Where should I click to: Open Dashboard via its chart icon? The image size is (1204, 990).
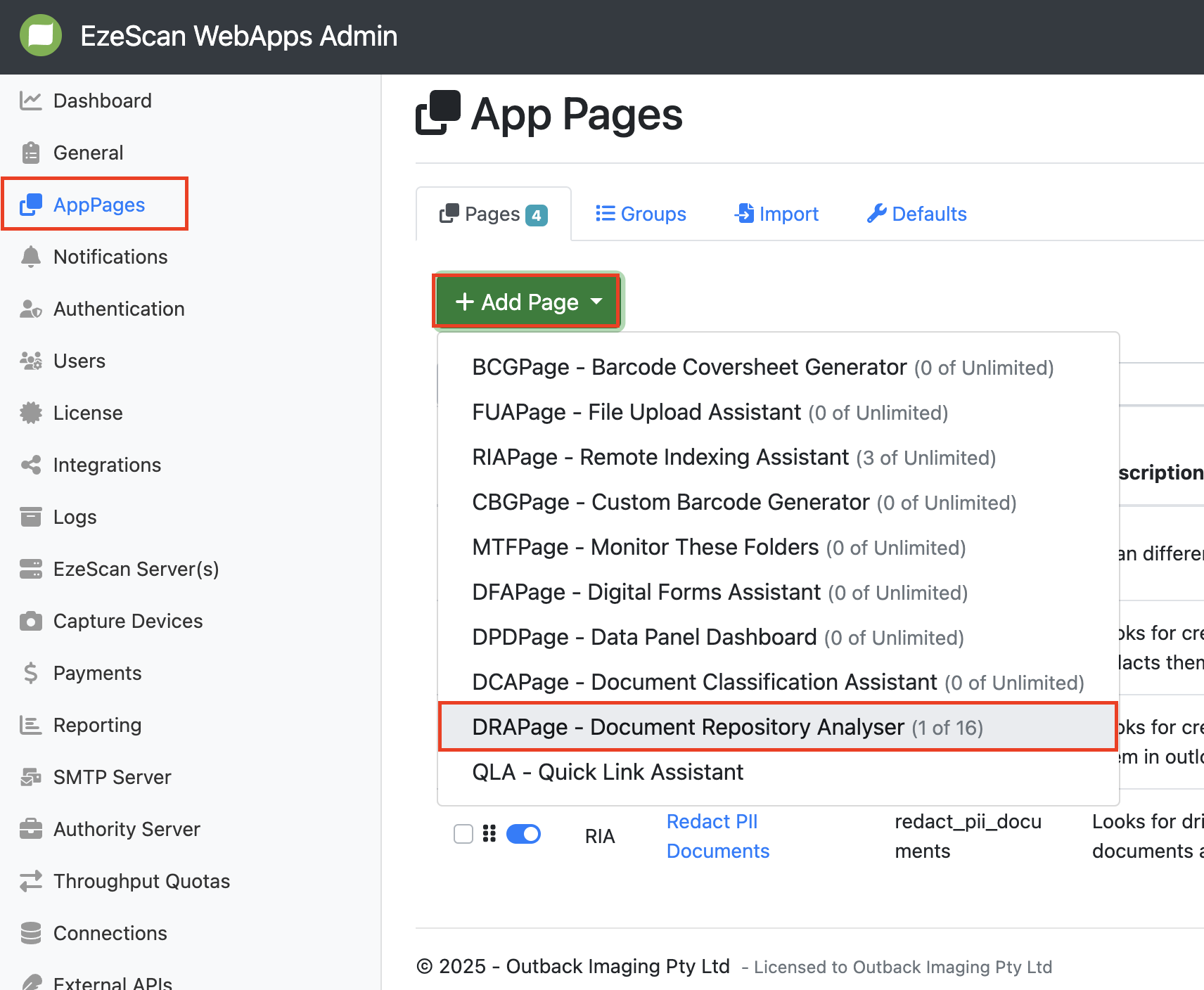click(30, 101)
